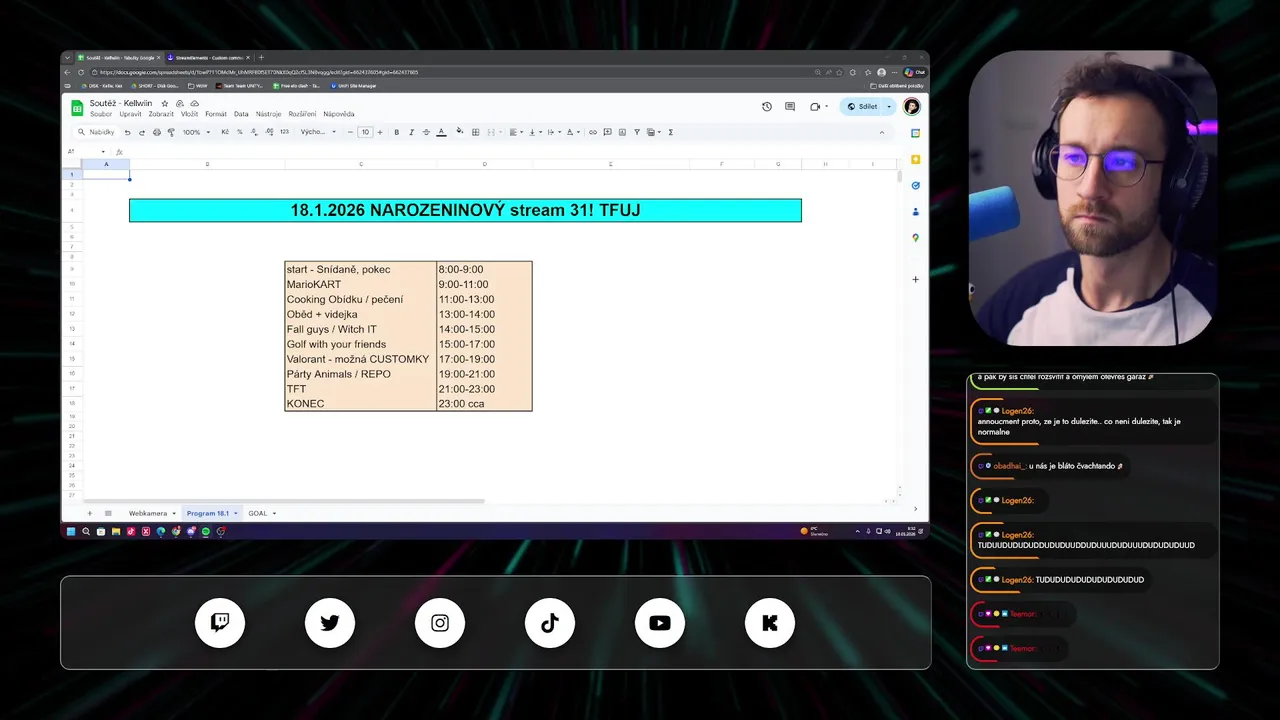Image resolution: width=1280 pixels, height=720 pixels.
Task: Open Spotify from the taskbar
Action: coord(206,531)
